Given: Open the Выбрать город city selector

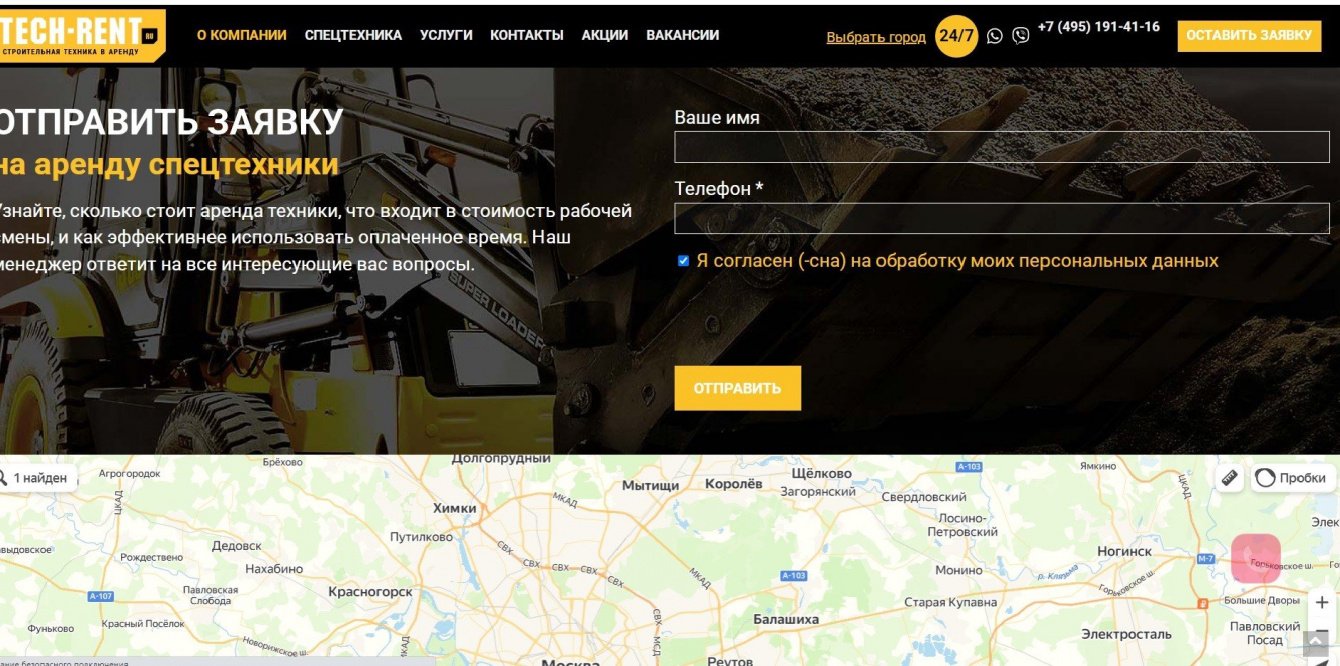Looking at the screenshot, I should pos(876,37).
